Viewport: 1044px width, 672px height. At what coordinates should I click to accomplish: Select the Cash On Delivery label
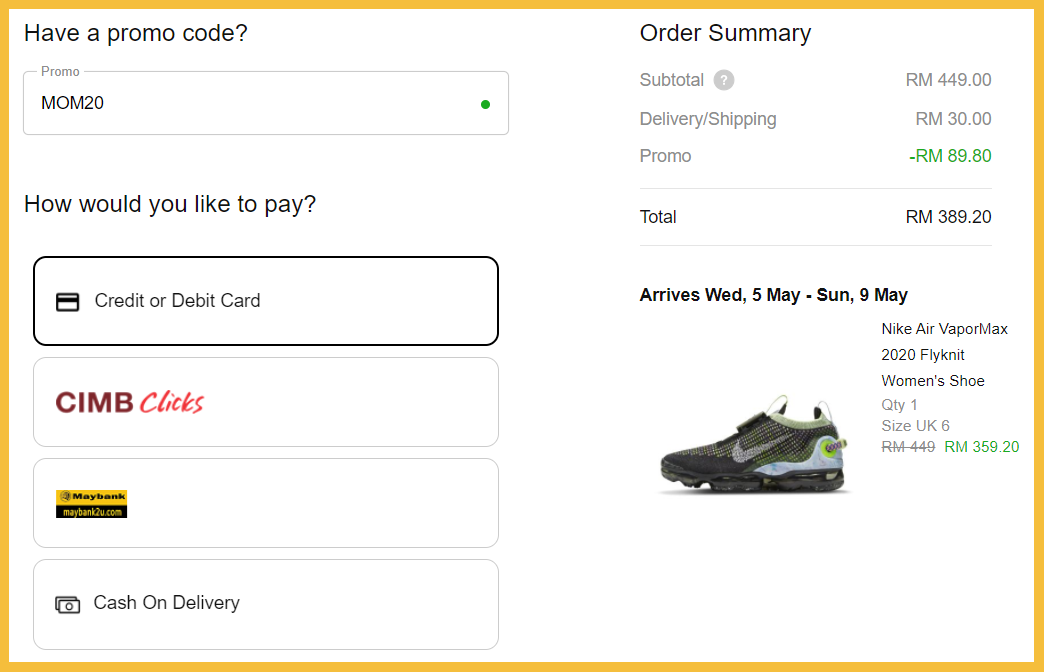tap(166, 603)
